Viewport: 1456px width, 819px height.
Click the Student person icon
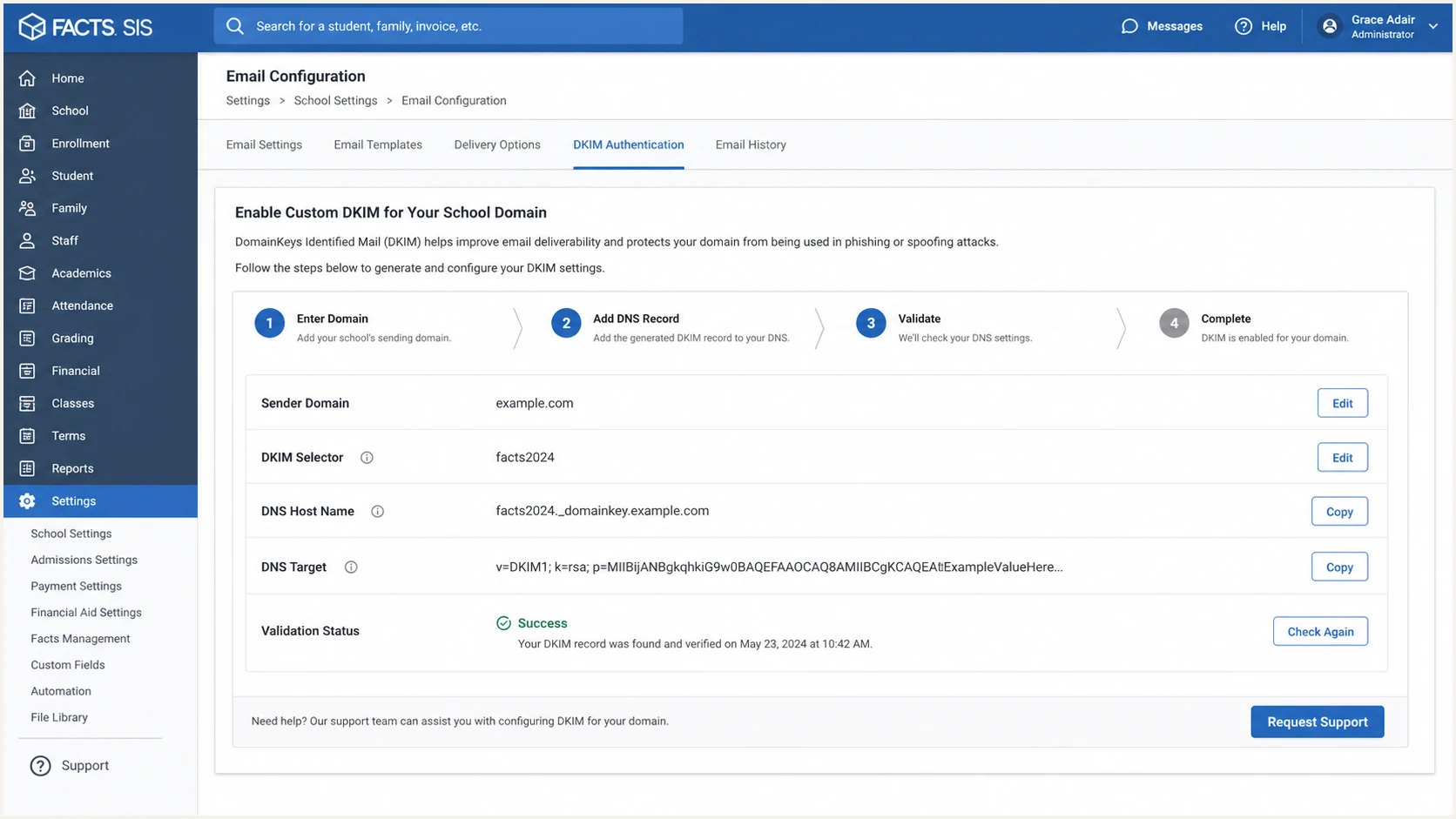(x=28, y=176)
